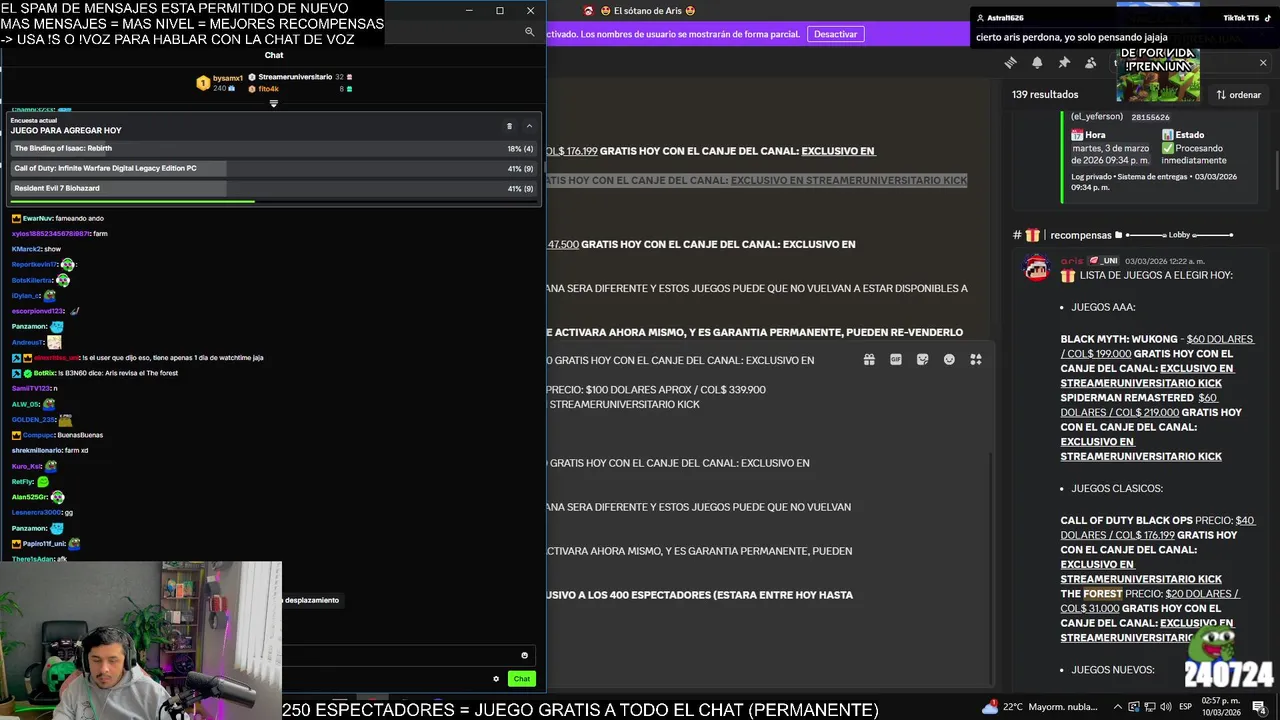Select Call of Duty: Infinite Warfare poll option
Screen dimensions: 1280x720
tap(273, 168)
